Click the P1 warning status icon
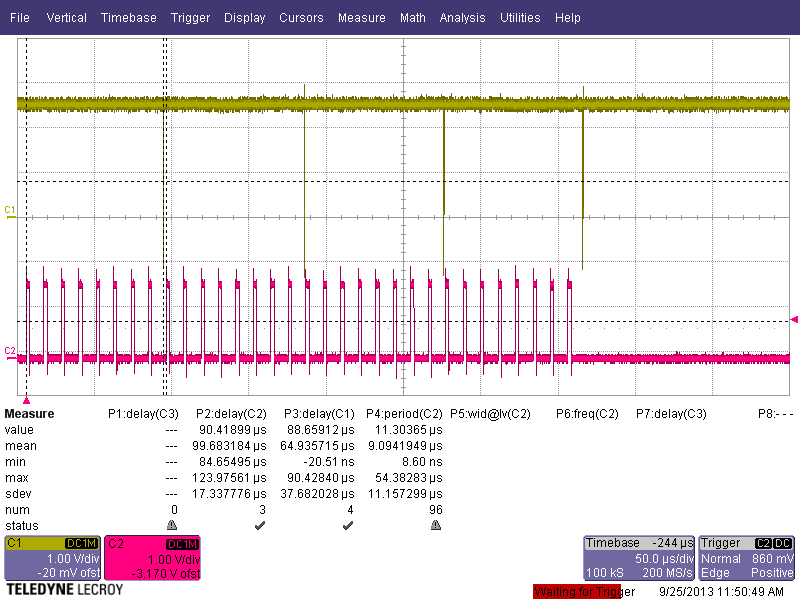This screenshot has width=800, height=600. point(171,525)
